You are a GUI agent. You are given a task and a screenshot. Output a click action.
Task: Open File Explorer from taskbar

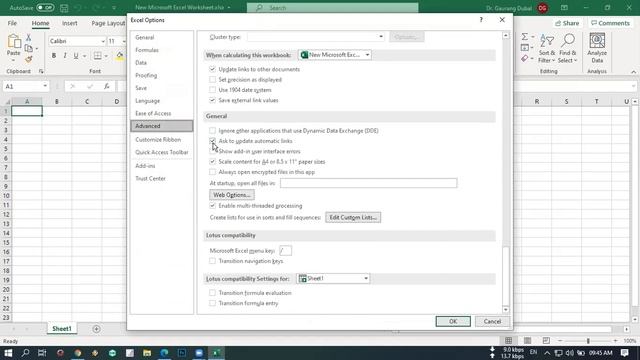pyautogui.click(x=147, y=353)
